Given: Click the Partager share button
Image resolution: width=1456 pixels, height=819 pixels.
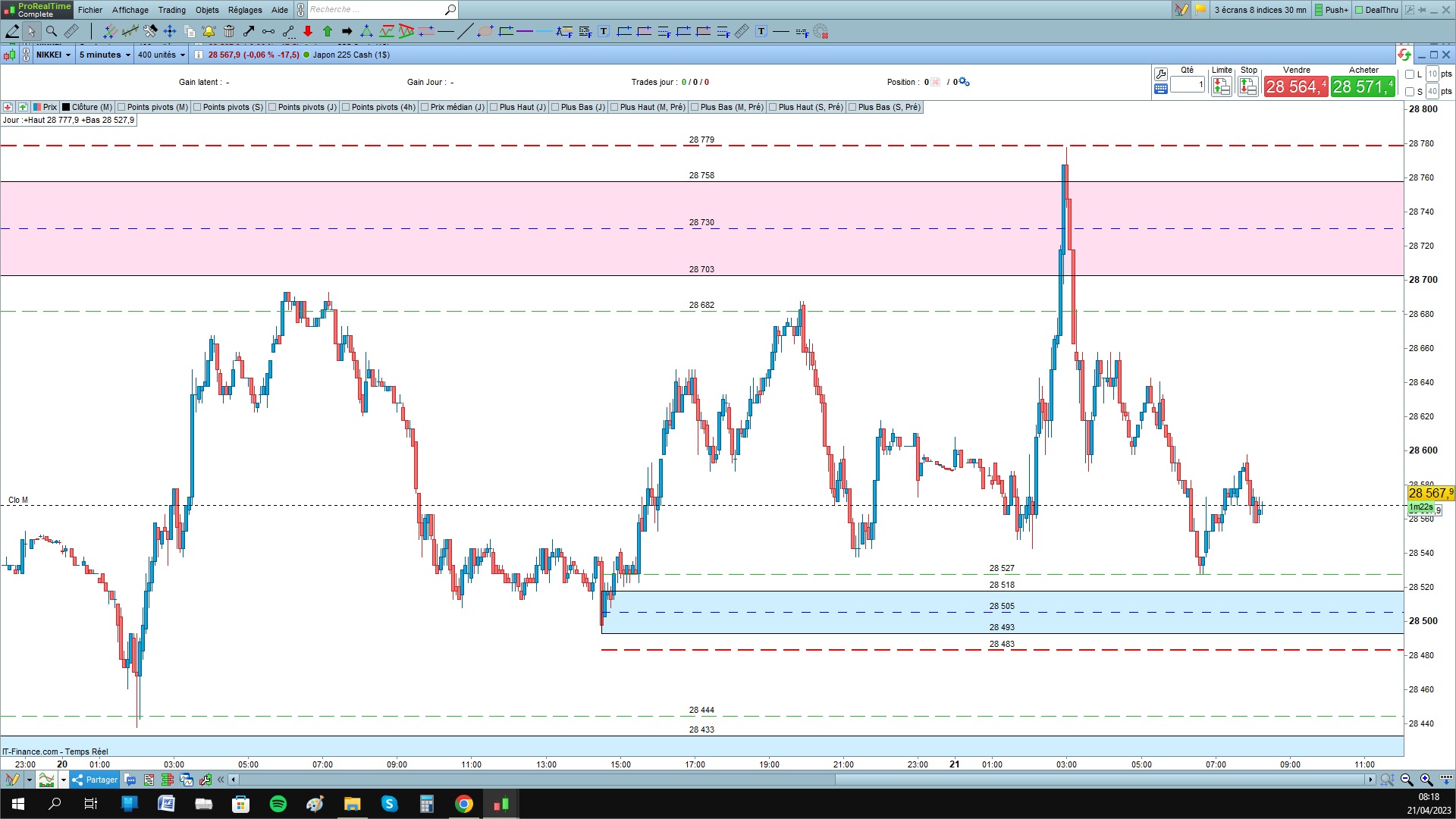Looking at the screenshot, I should 95,780.
